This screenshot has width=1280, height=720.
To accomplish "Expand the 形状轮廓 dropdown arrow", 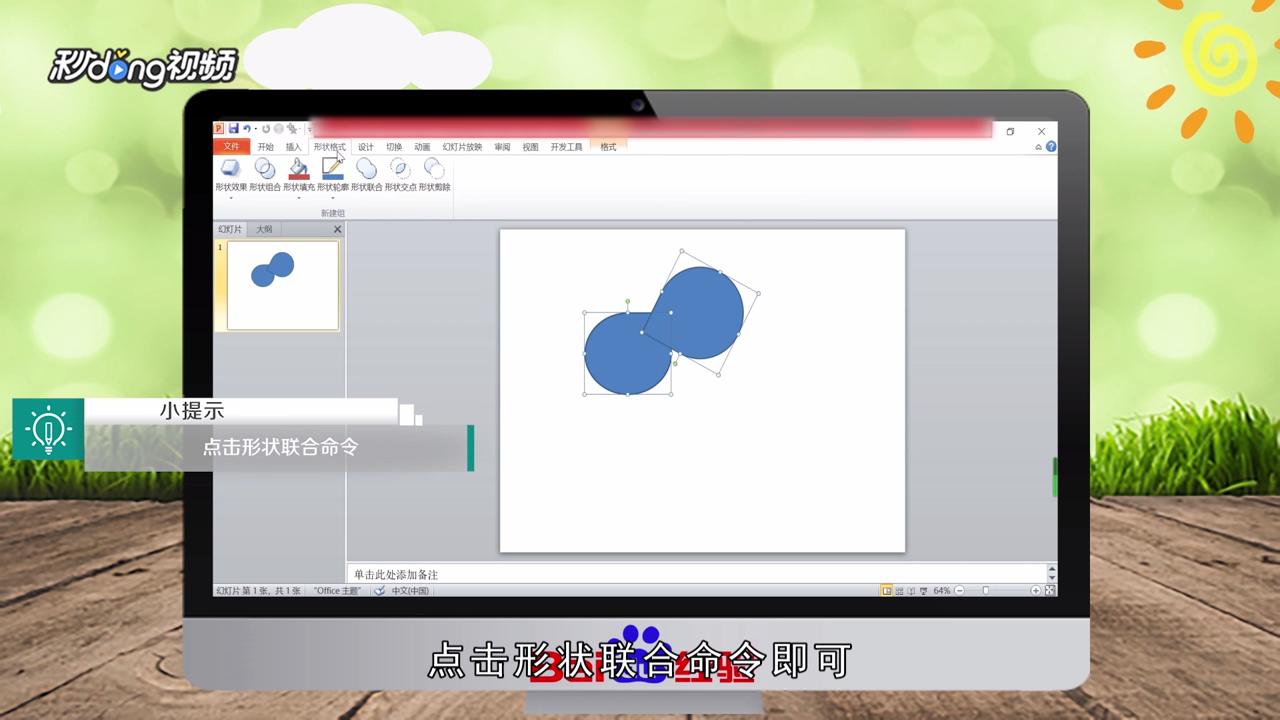I will pos(333,198).
